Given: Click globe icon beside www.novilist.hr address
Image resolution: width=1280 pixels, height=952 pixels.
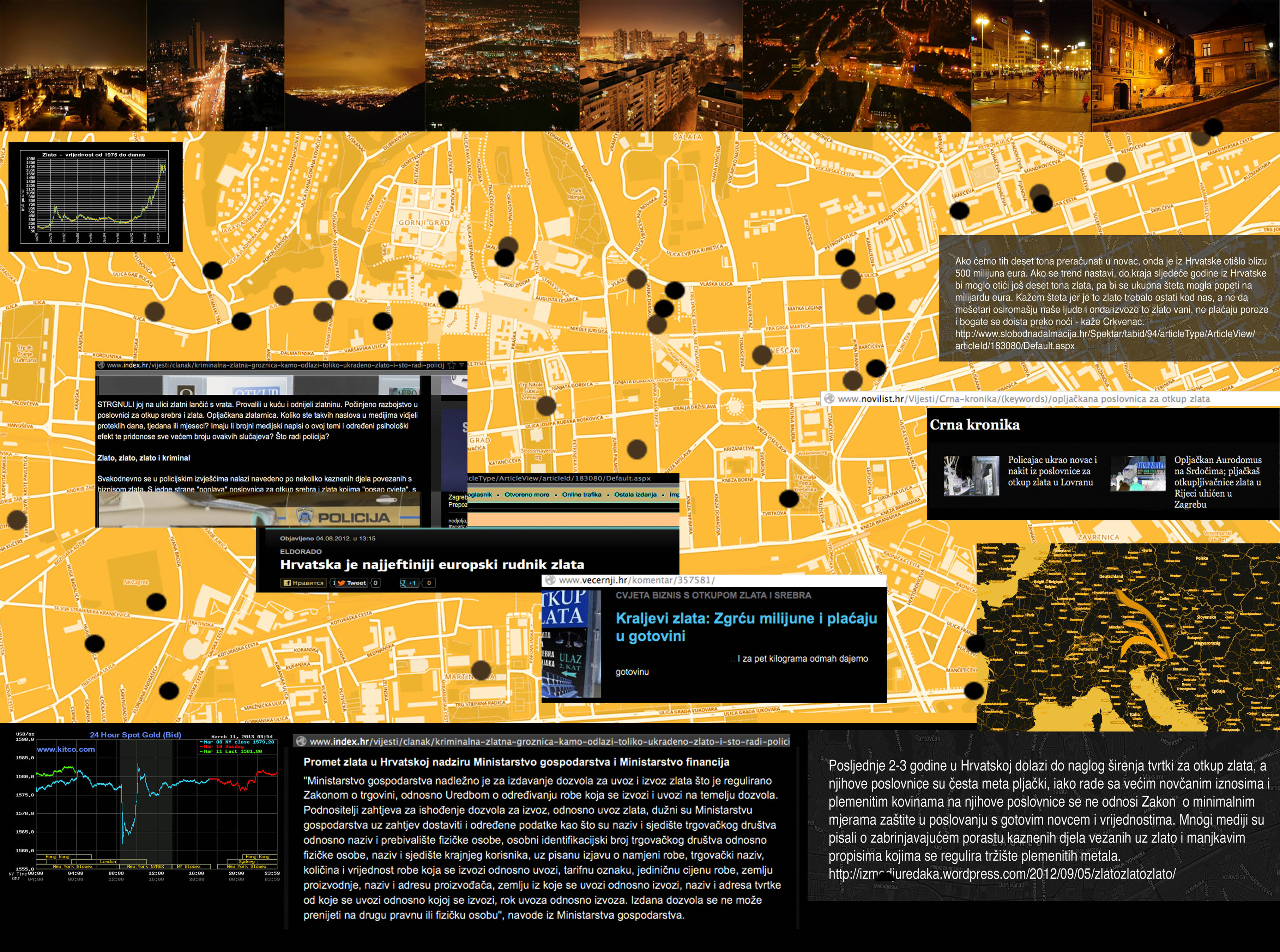Looking at the screenshot, I should coord(829,399).
